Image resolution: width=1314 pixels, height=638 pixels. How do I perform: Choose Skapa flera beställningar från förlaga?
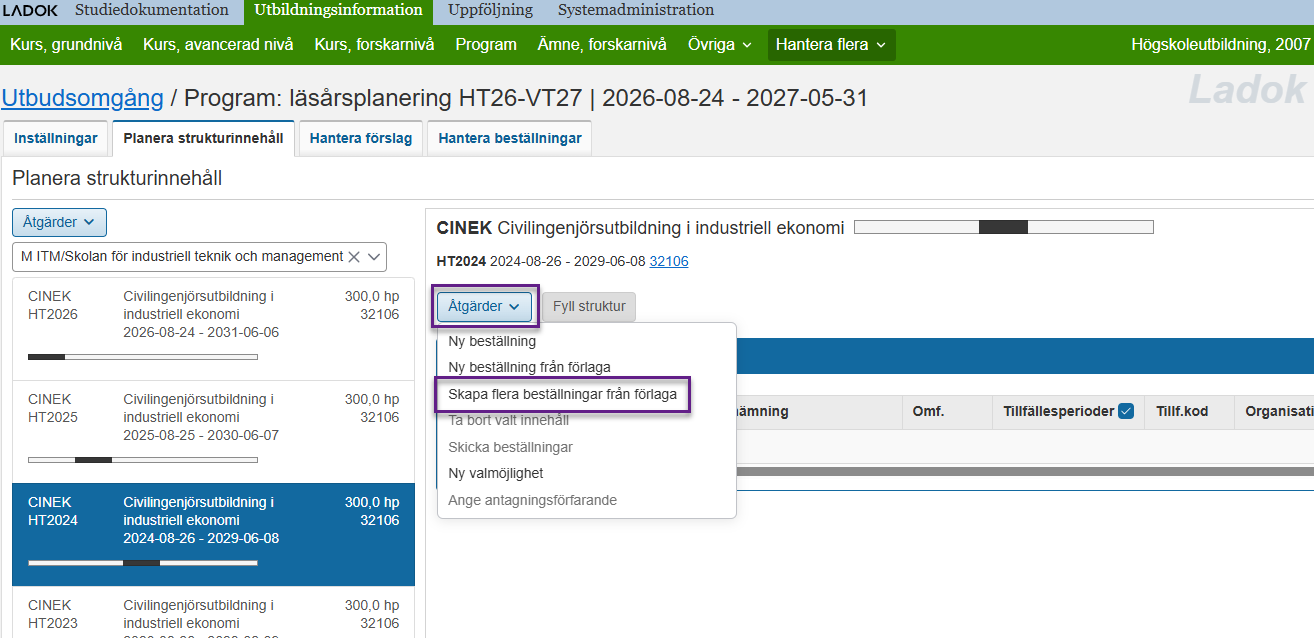coord(562,394)
